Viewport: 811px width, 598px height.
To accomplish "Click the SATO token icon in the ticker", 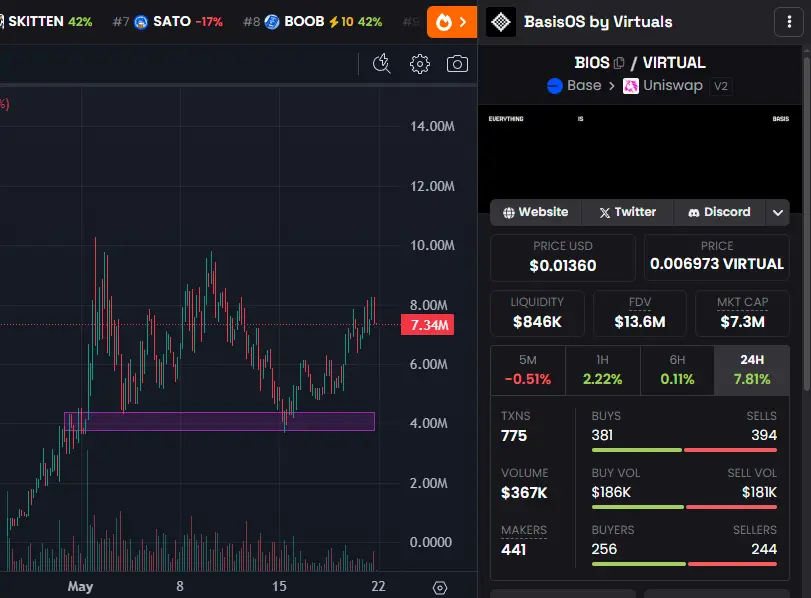I will coord(141,22).
